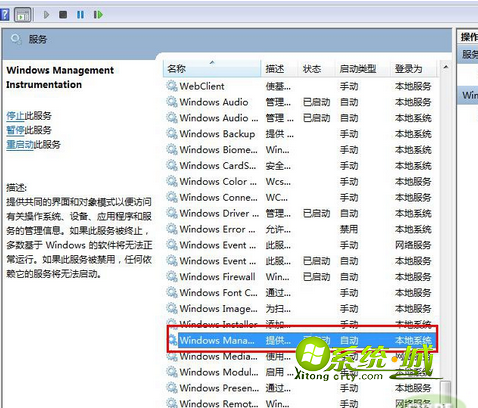Viewport: 478px width, 408px height.
Task: Sort by the 启动类型 column header
Action: [x=362, y=69]
